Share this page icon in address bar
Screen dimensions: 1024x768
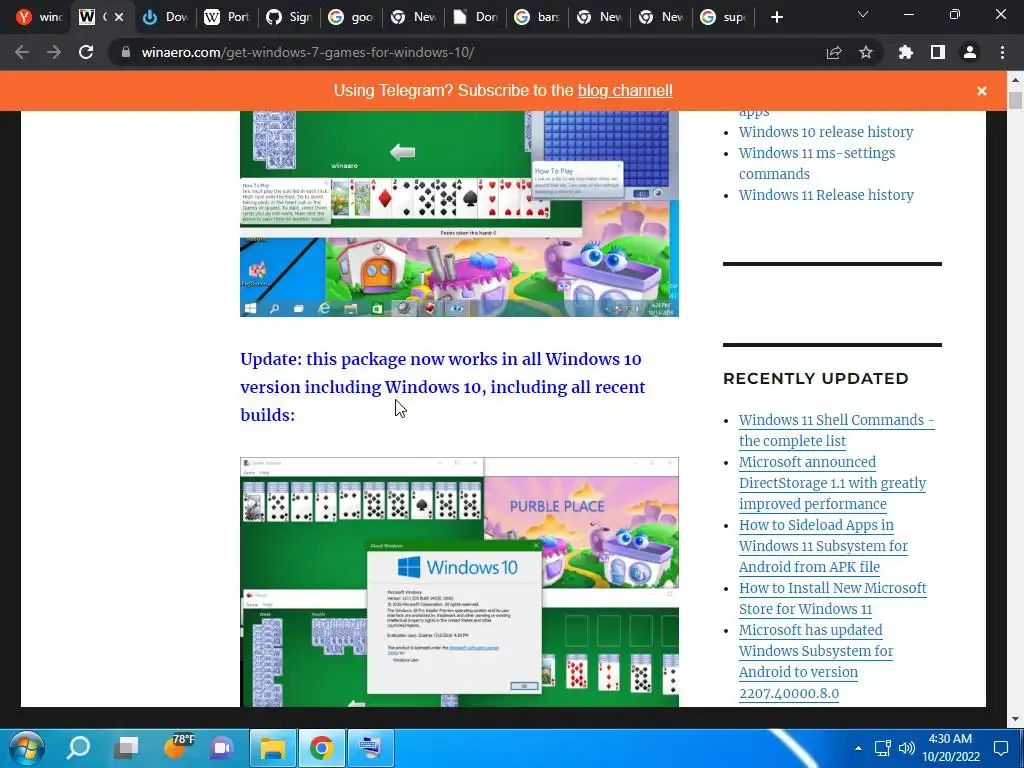(x=834, y=52)
